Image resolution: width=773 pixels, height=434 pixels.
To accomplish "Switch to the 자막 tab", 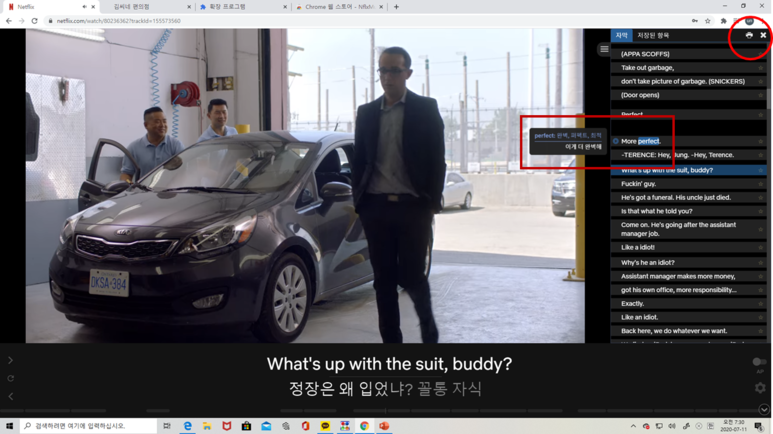I will point(621,36).
